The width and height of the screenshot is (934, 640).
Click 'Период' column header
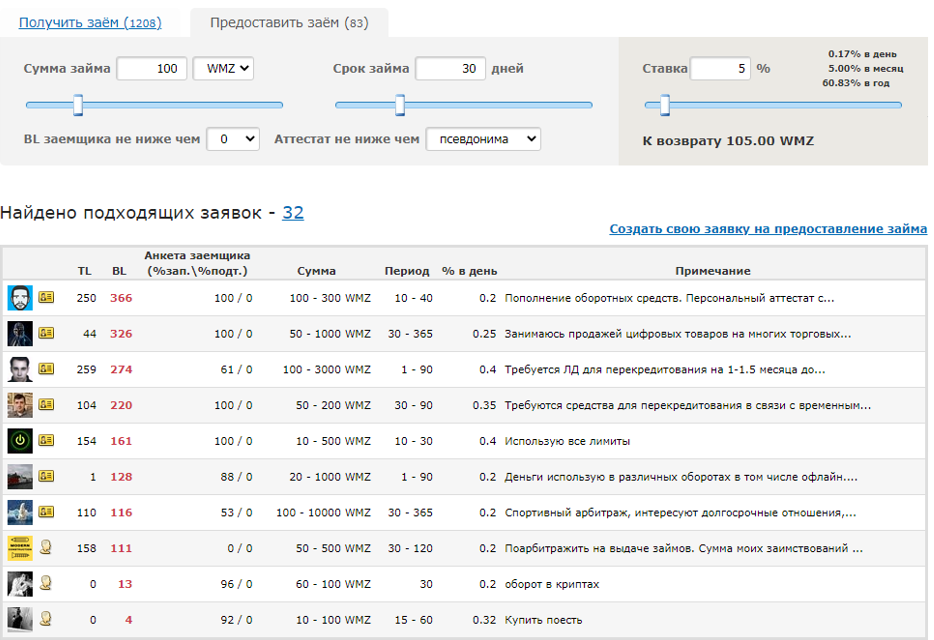click(x=407, y=271)
